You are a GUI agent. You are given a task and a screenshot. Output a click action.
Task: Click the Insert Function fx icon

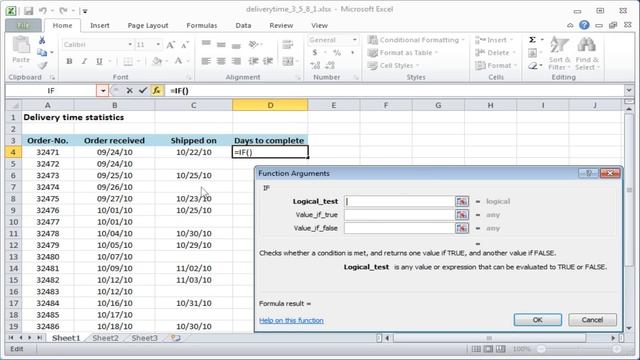point(156,91)
